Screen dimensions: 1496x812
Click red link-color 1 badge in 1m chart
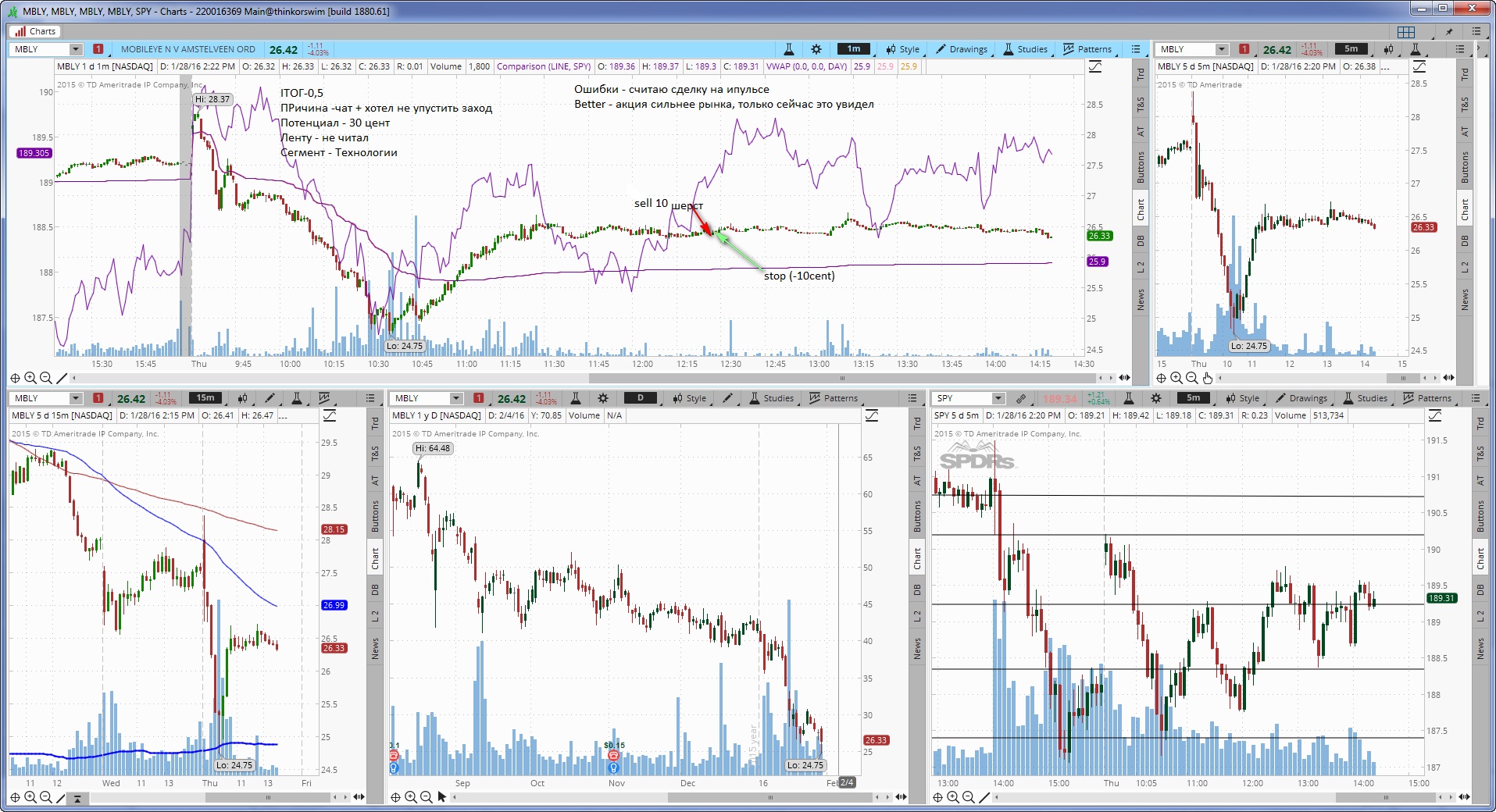[x=98, y=49]
